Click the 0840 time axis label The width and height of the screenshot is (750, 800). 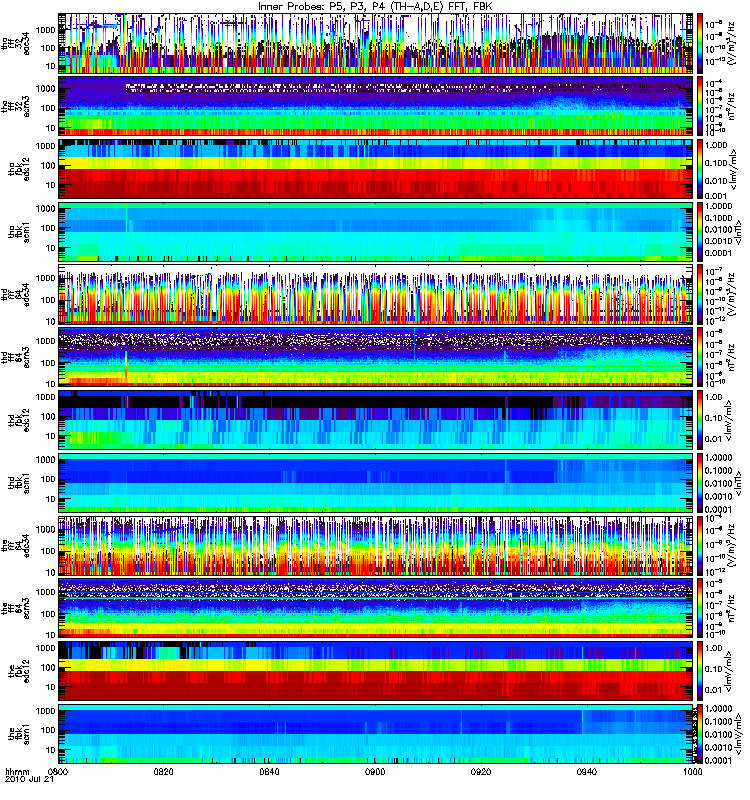[x=269, y=771]
